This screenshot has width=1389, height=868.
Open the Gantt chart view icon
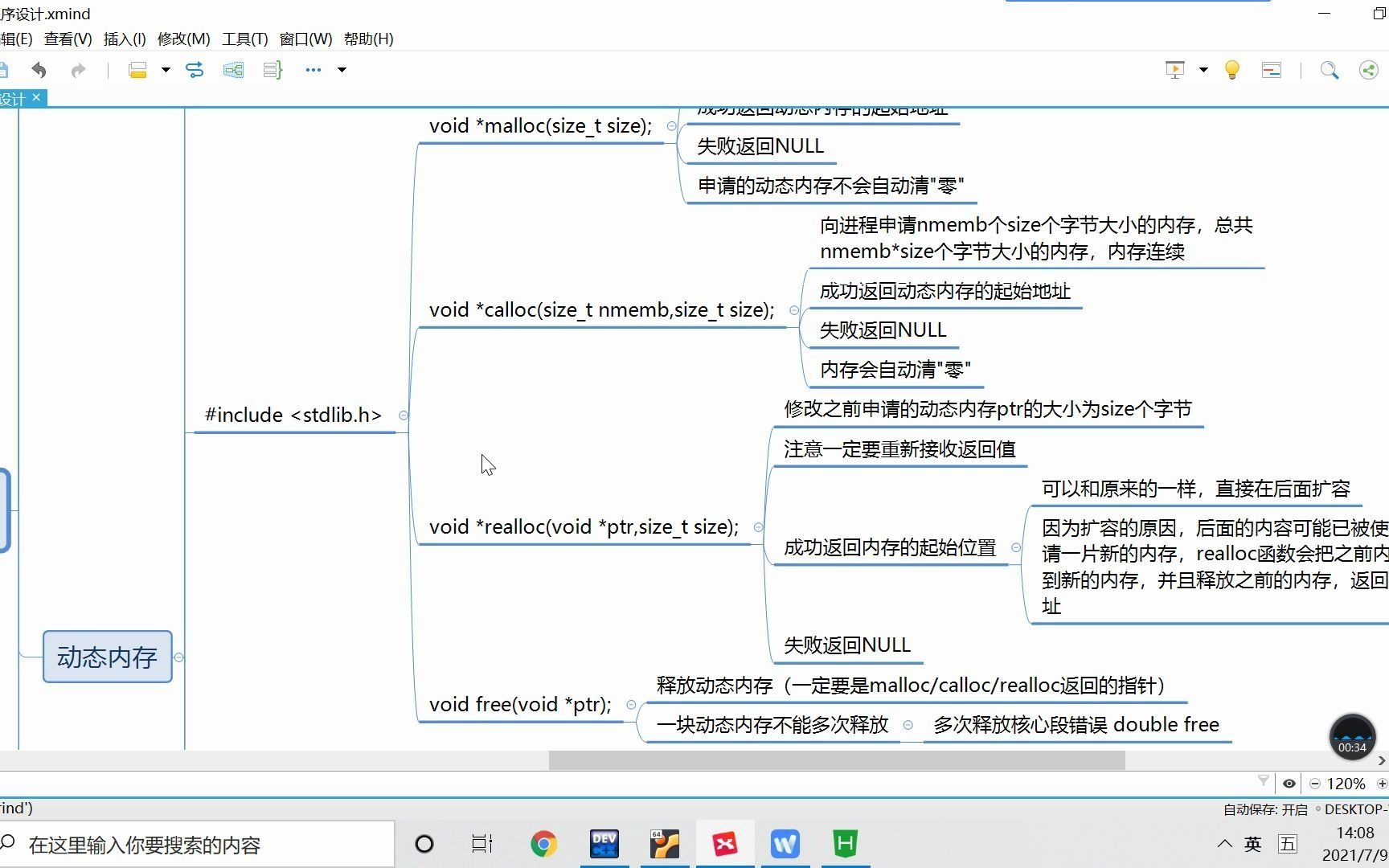pyautogui.click(x=1272, y=70)
